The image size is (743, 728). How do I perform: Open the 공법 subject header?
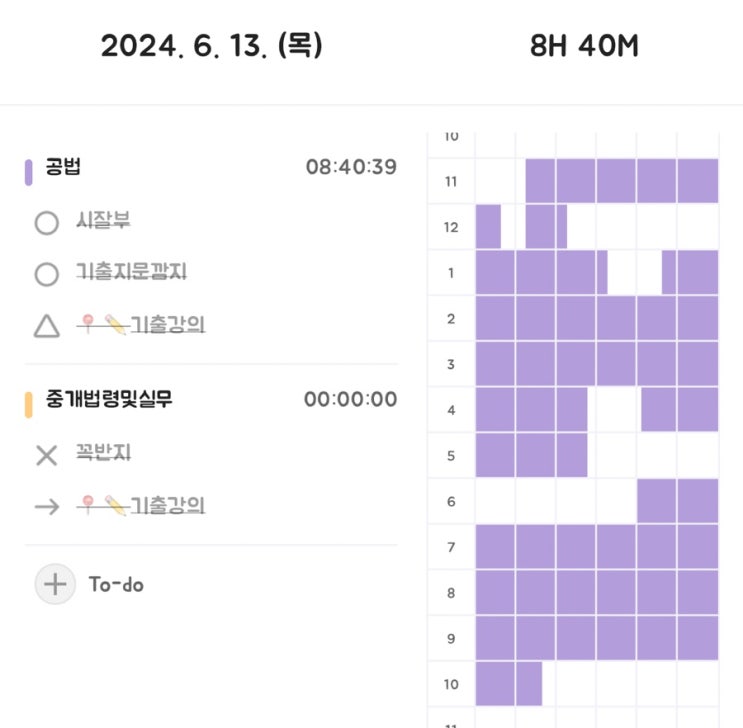[x=63, y=166]
